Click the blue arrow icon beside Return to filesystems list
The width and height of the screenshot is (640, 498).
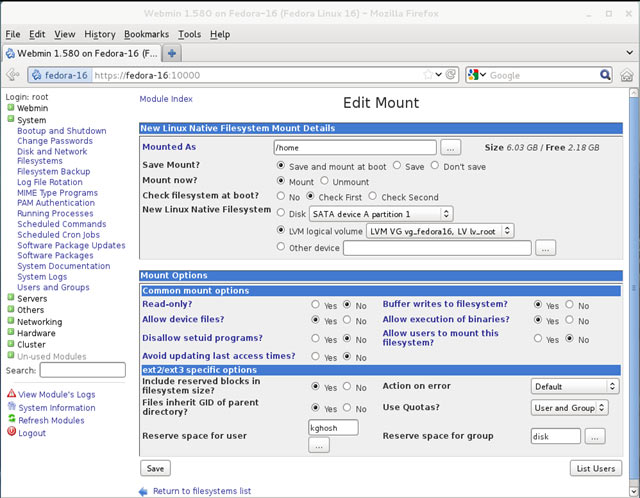pyautogui.click(x=143, y=491)
